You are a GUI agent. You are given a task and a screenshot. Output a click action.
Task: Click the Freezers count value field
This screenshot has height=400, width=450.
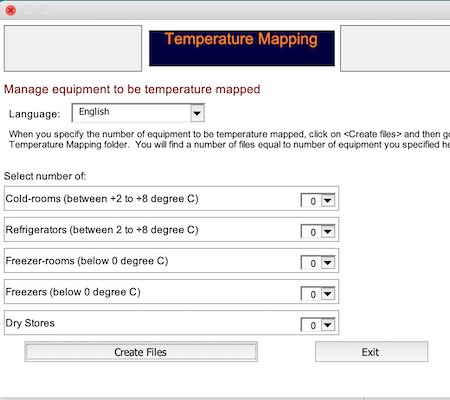pos(311,294)
